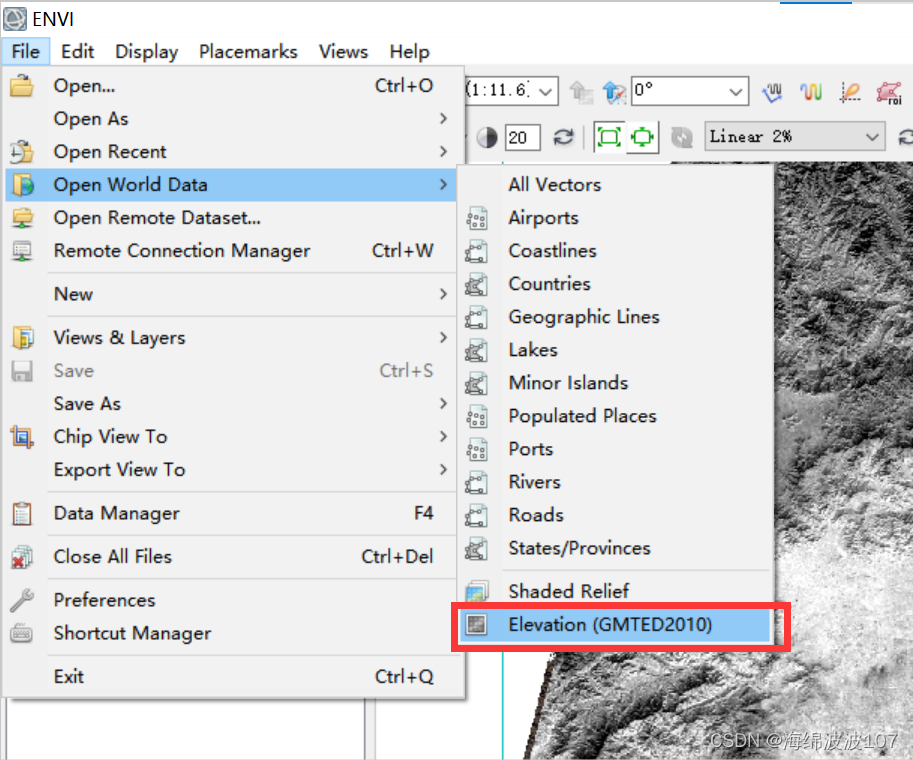
Task: Click the Chip View To crop icon
Action: tap(22, 437)
